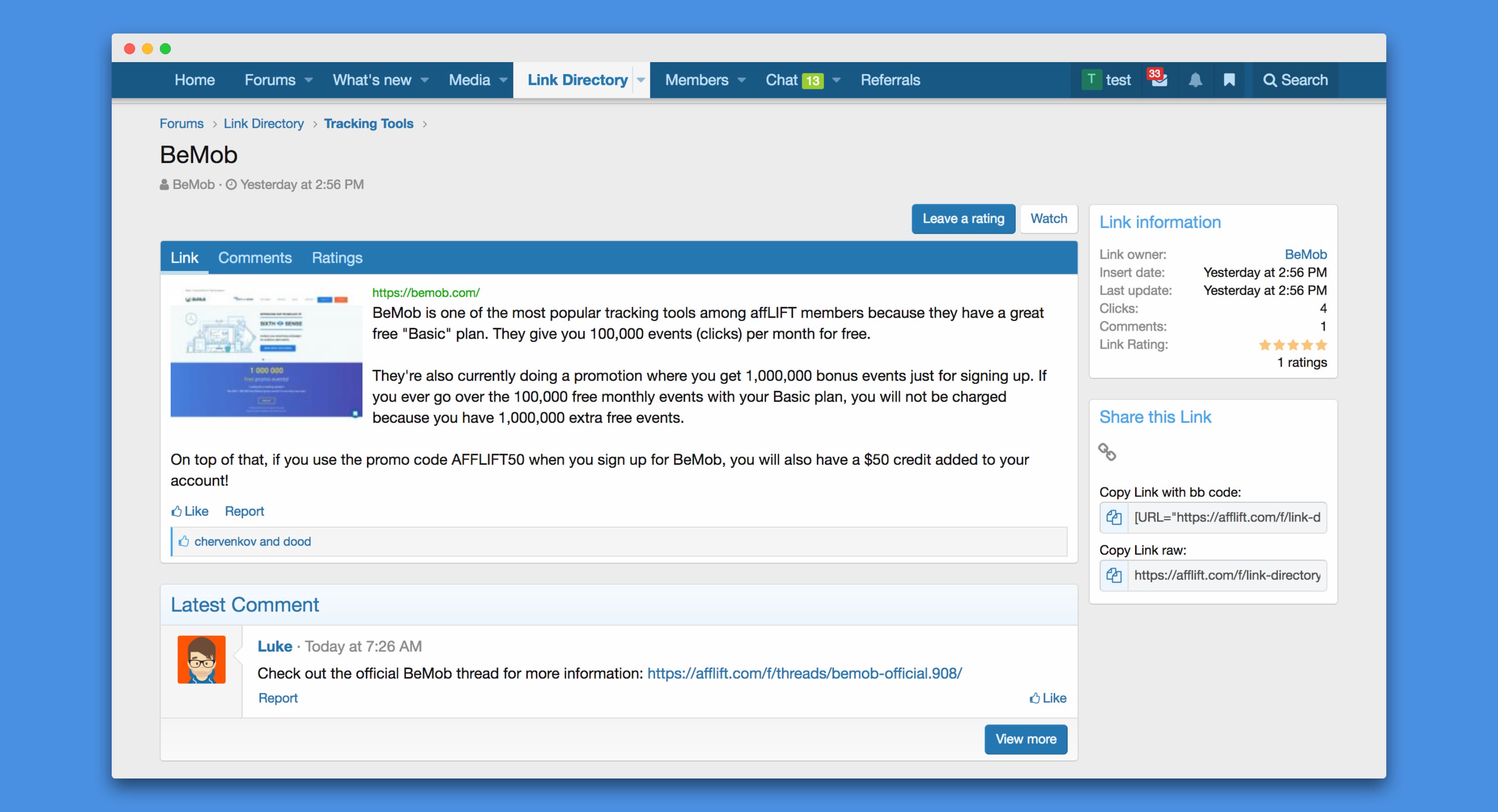The height and width of the screenshot is (812, 1498).
Task: Report the BeMob link post
Action: click(x=244, y=511)
